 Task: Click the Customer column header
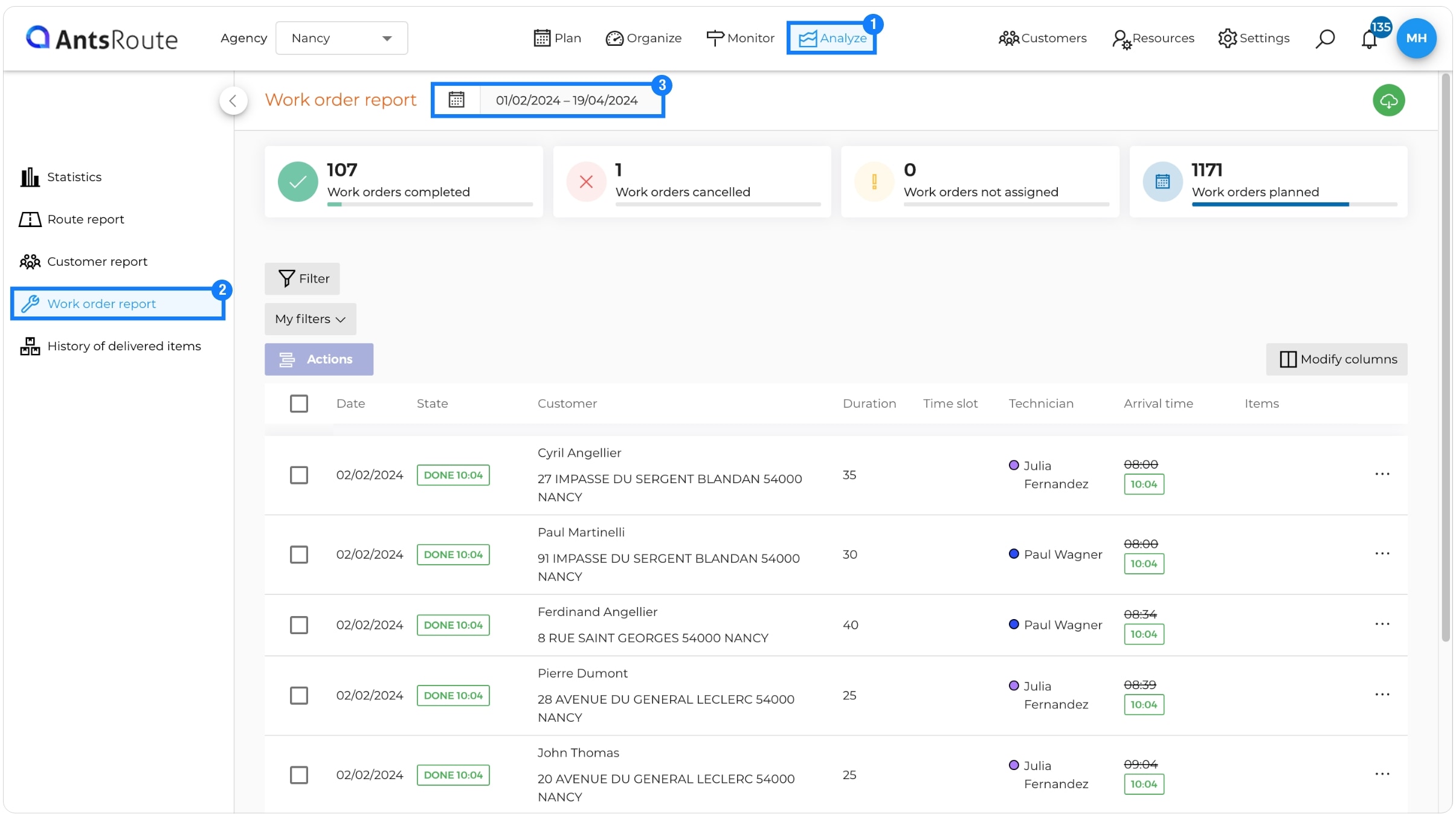click(567, 403)
